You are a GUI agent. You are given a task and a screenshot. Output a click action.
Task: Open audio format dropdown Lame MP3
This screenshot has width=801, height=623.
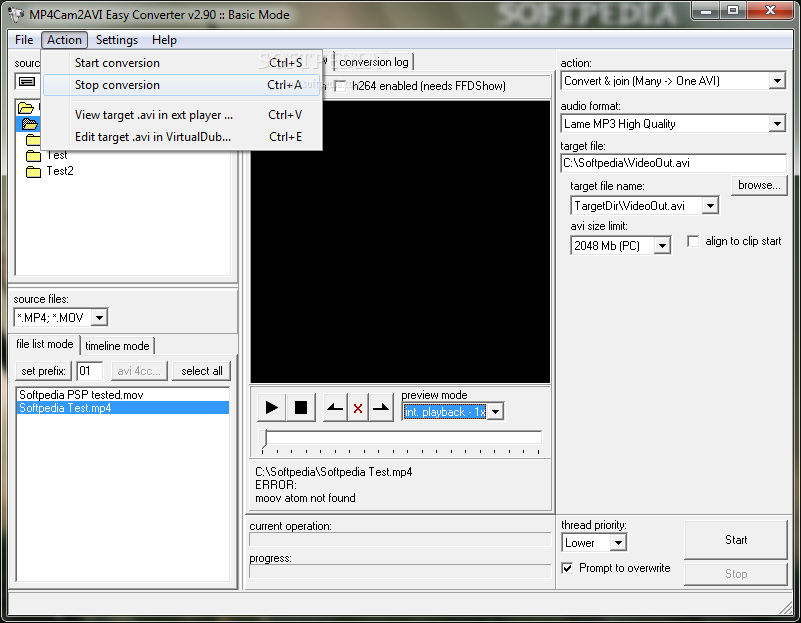[x=777, y=124]
